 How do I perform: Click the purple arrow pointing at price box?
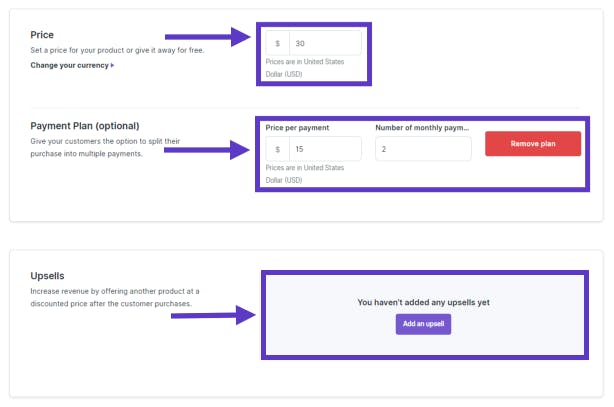[208, 37]
